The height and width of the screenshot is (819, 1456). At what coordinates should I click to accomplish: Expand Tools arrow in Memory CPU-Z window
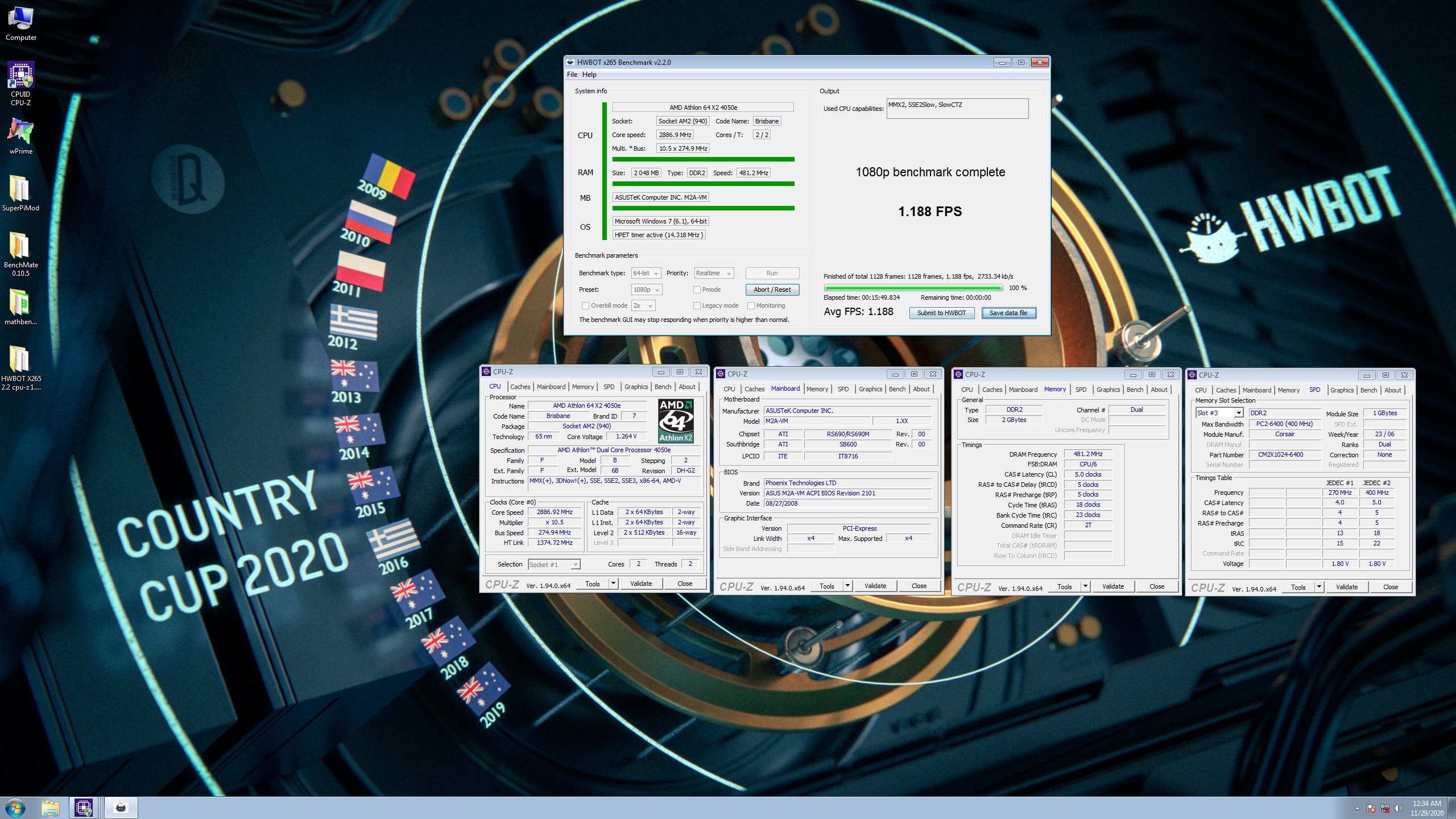click(1085, 586)
